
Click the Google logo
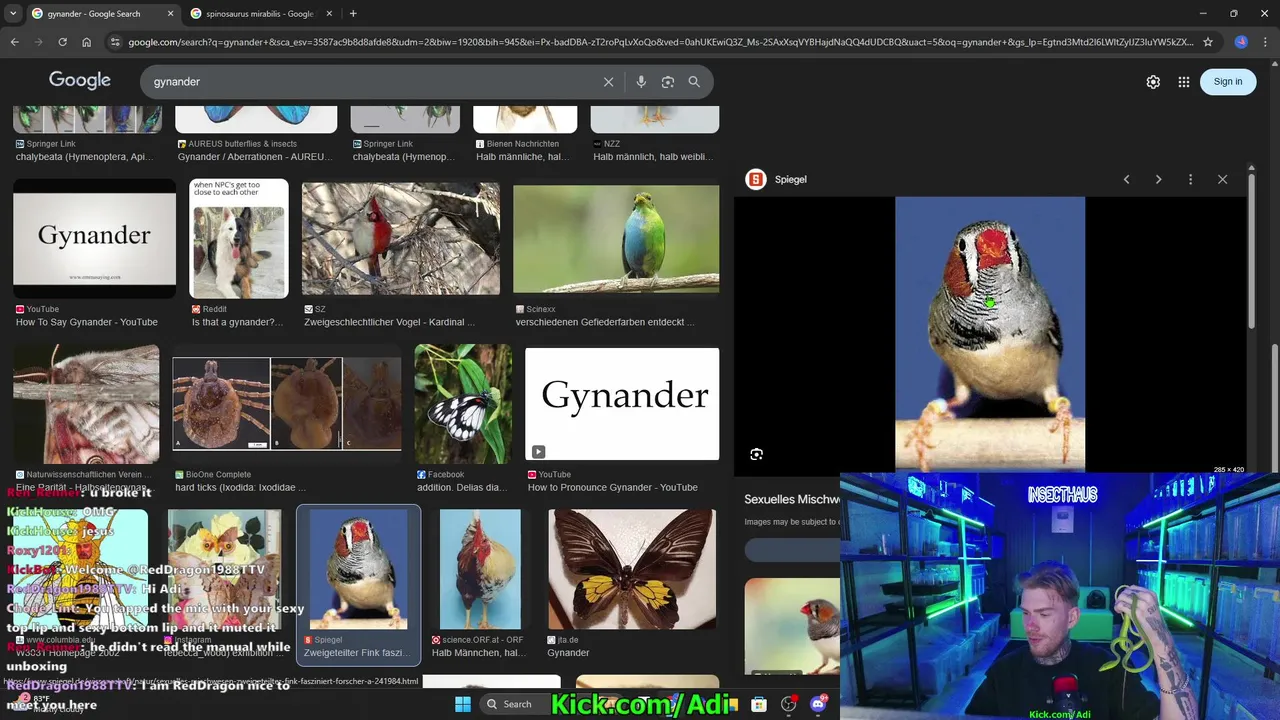[80, 81]
